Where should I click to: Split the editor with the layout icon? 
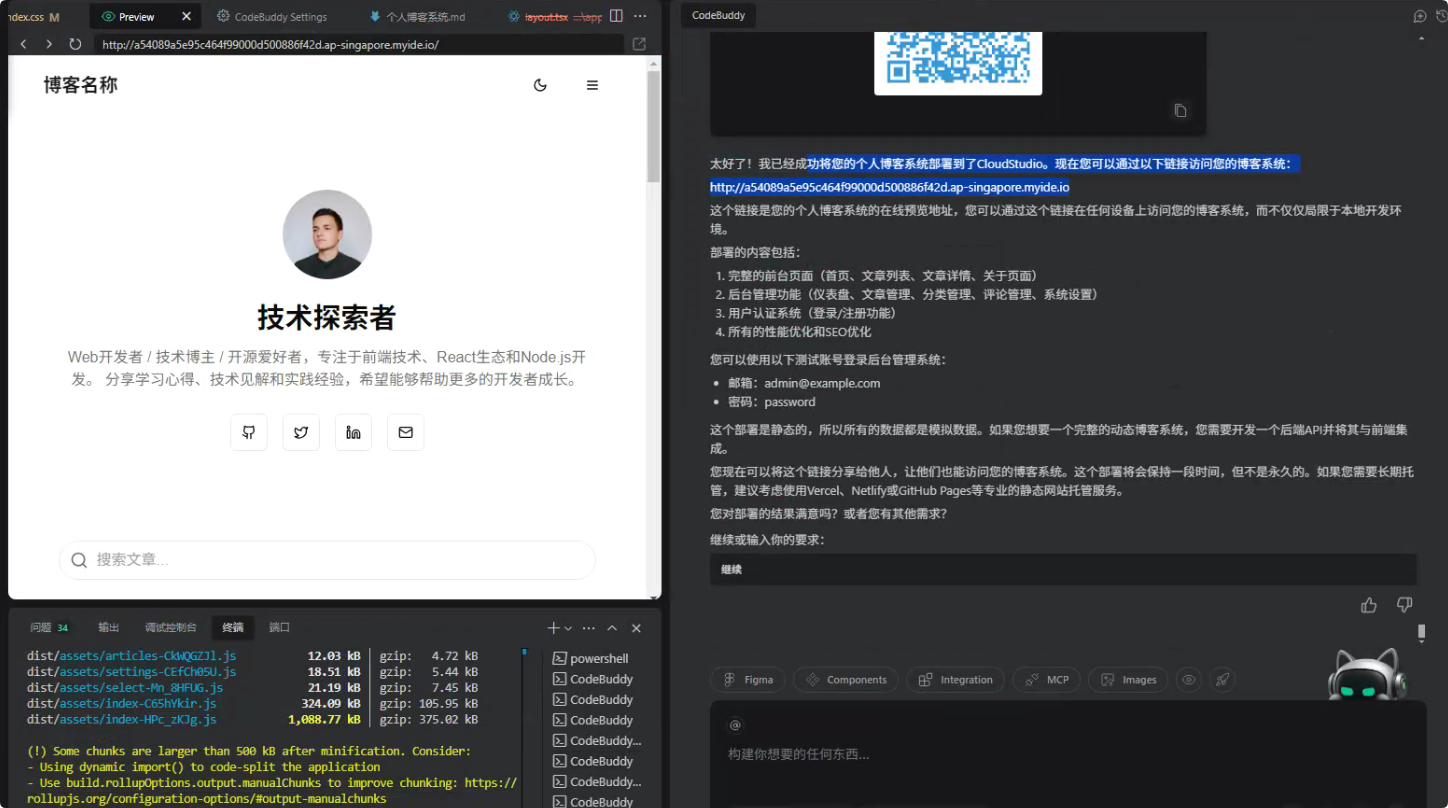[x=616, y=16]
